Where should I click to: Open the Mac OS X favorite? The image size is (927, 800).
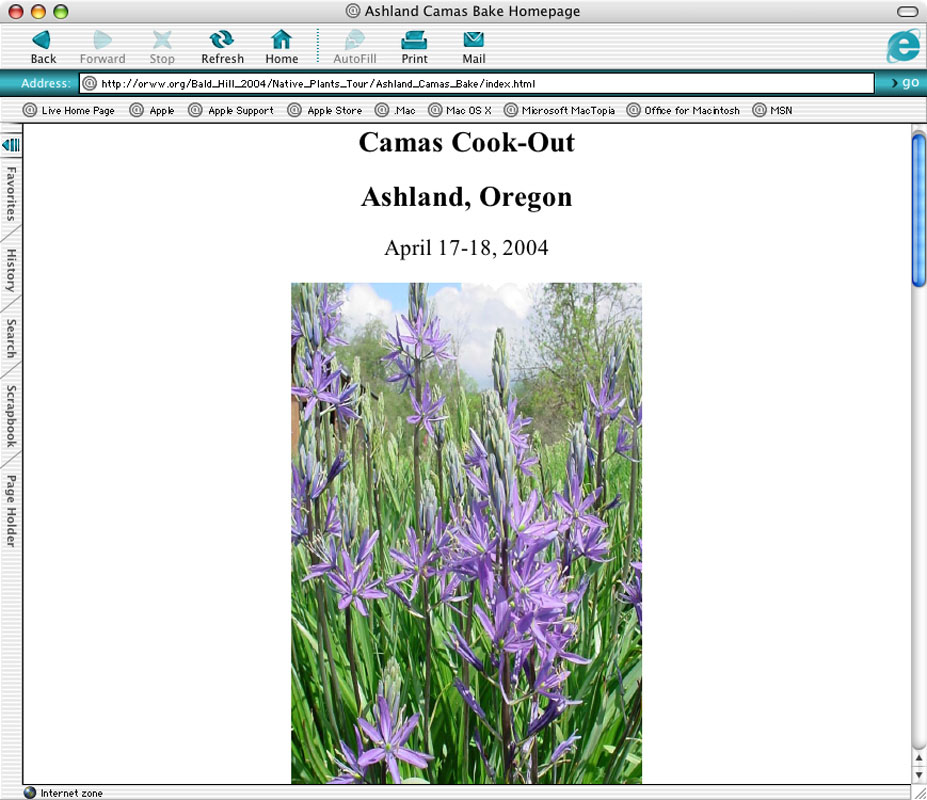tap(460, 110)
